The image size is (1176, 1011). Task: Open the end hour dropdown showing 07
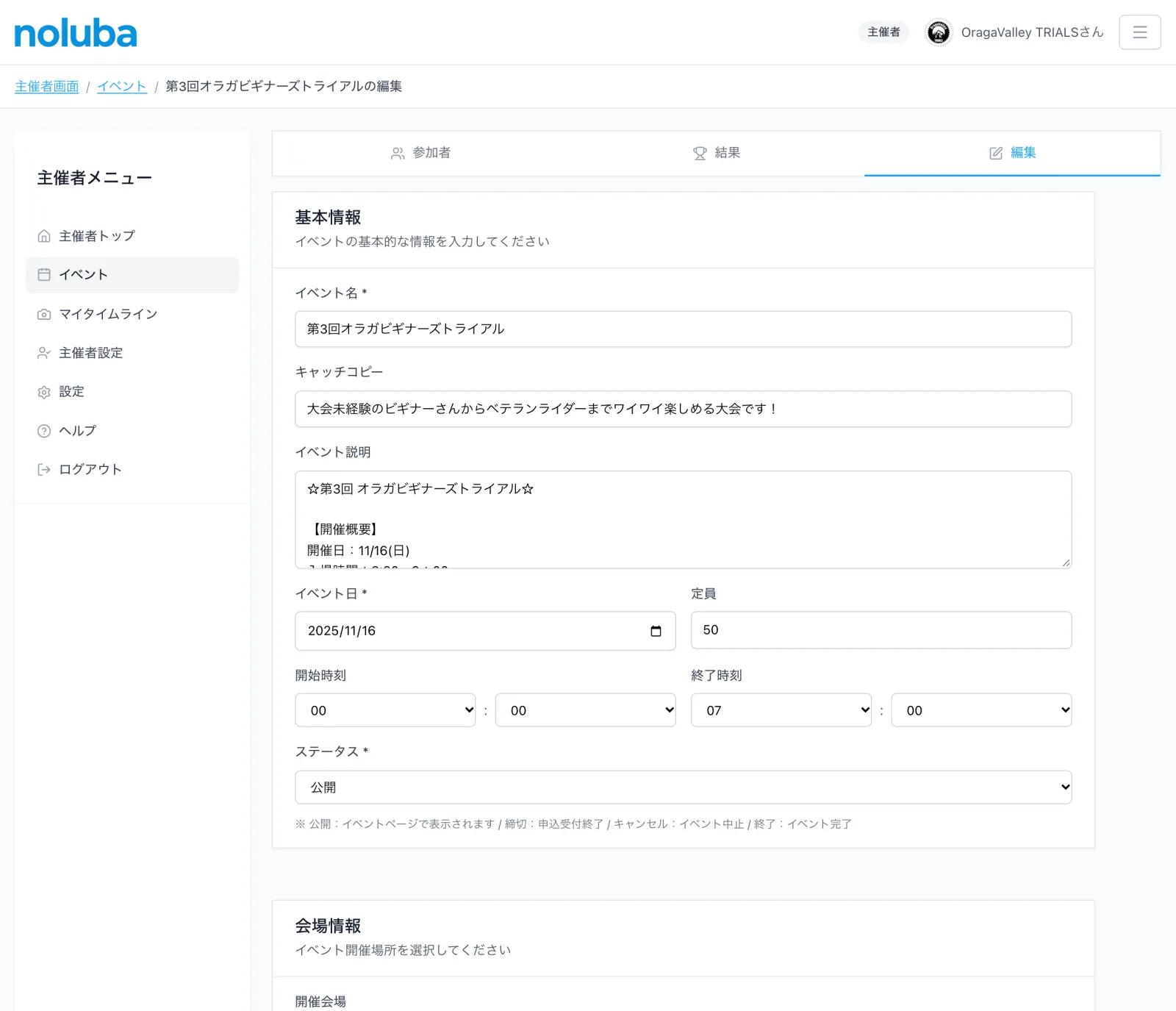coord(781,710)
